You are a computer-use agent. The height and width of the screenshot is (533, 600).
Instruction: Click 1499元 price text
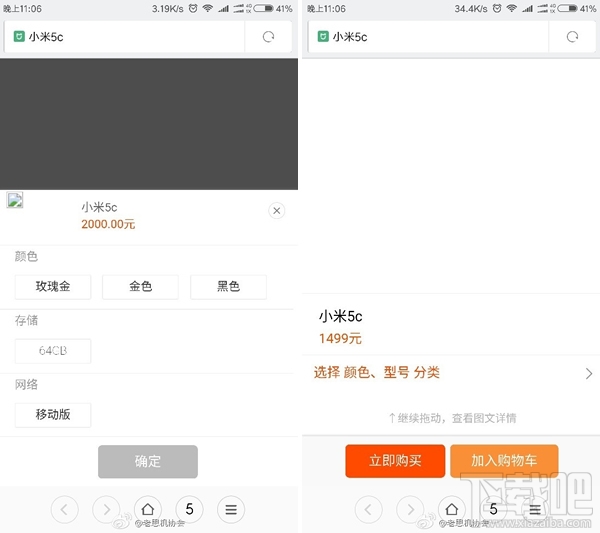[340, 339]
